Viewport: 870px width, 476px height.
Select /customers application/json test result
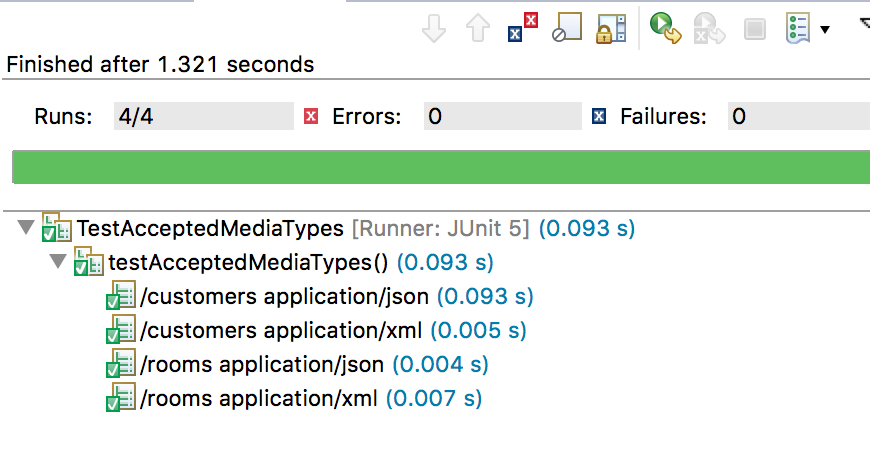[320, 296]
